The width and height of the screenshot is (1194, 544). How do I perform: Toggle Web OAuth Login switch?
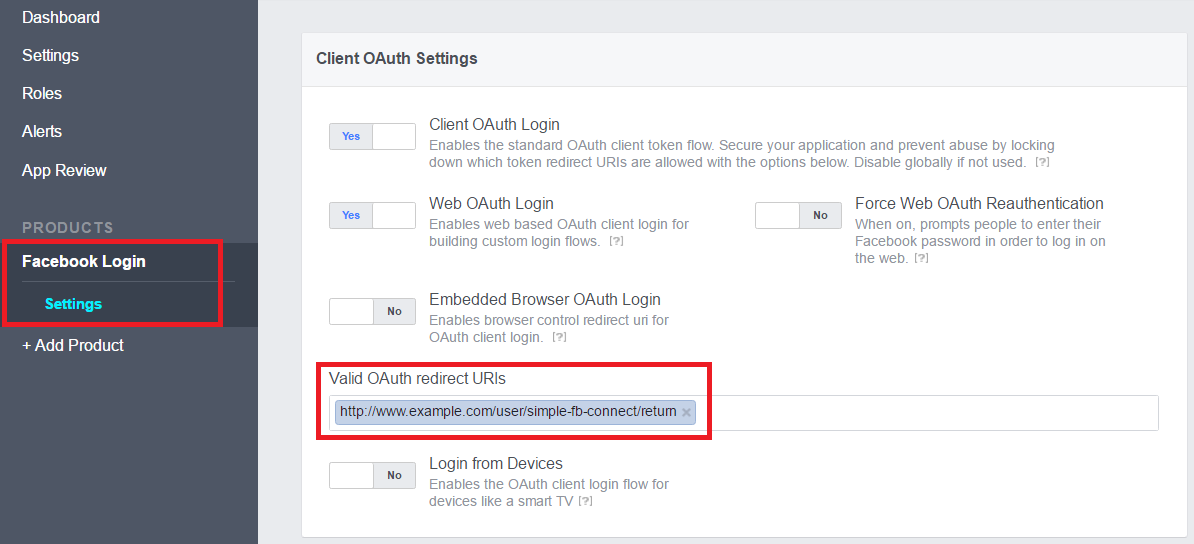coord(372,216)
